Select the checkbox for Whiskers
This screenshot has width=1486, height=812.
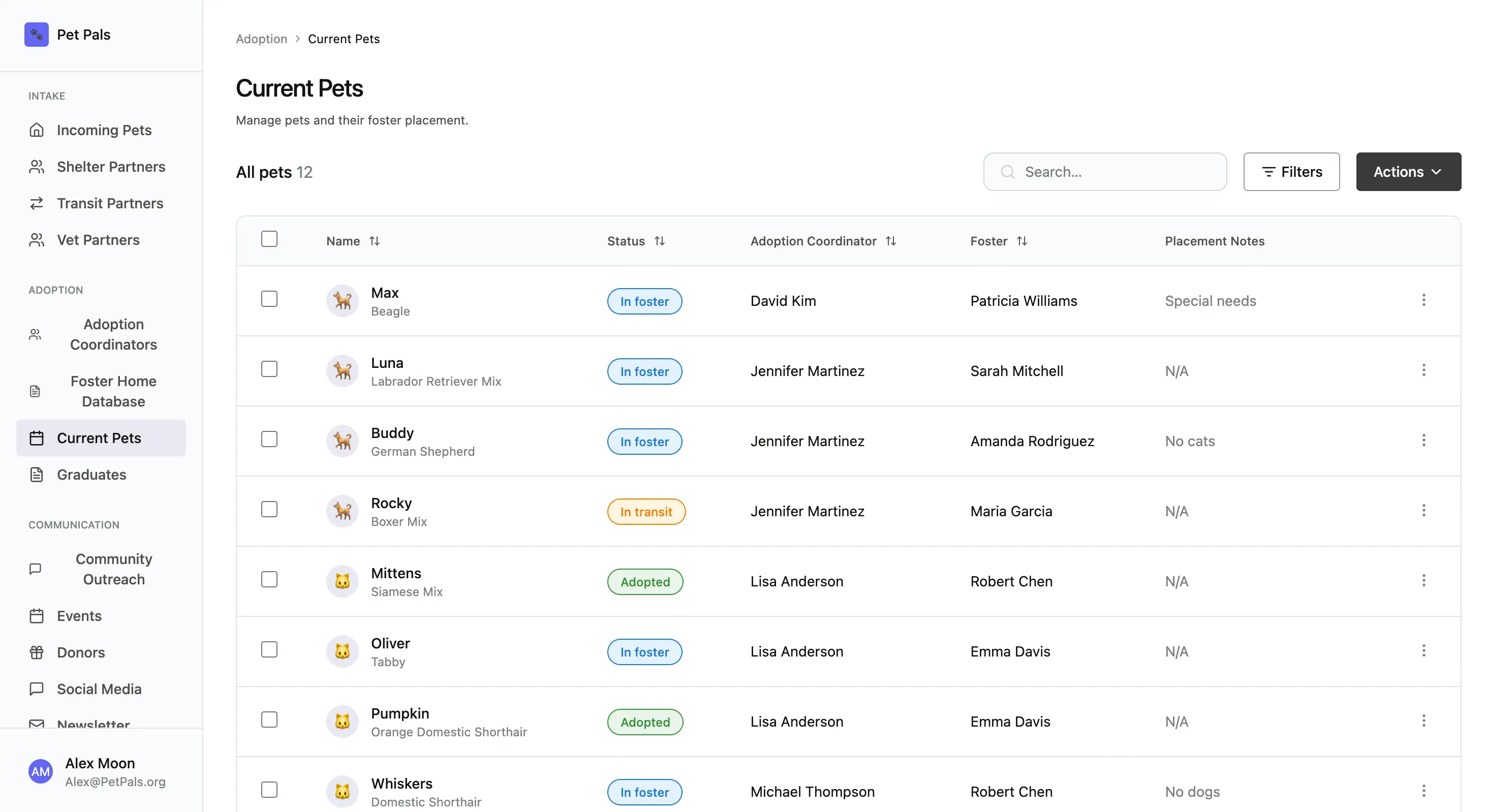[269, 790]
